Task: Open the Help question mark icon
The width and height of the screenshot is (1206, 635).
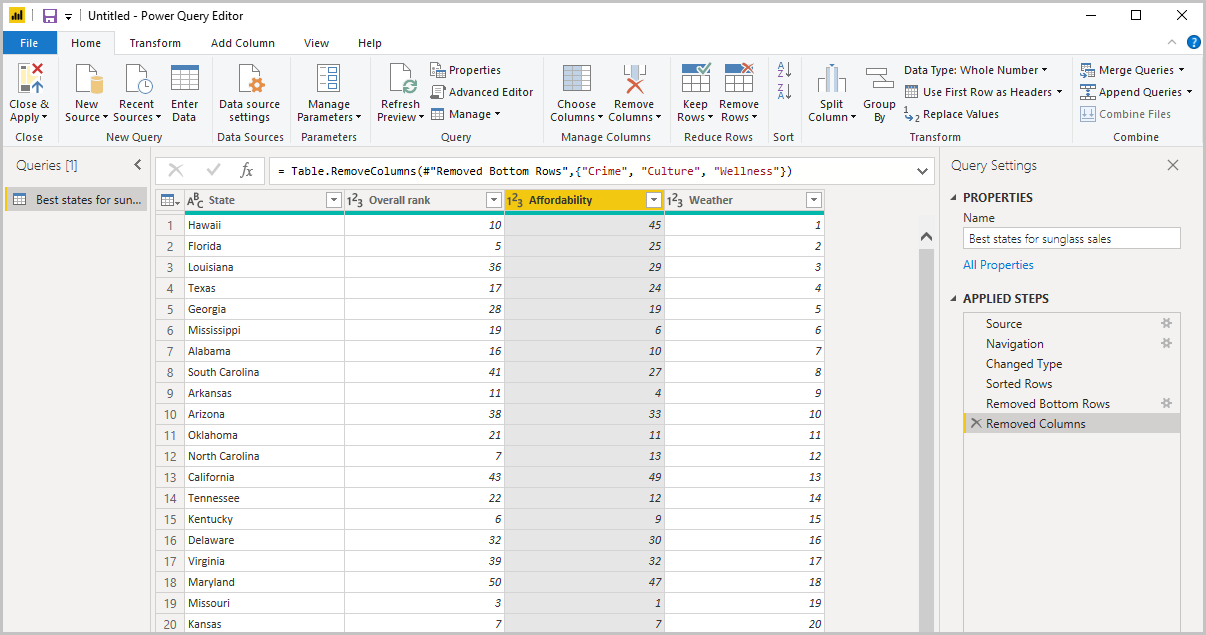Action: [x=1194, y=42]
